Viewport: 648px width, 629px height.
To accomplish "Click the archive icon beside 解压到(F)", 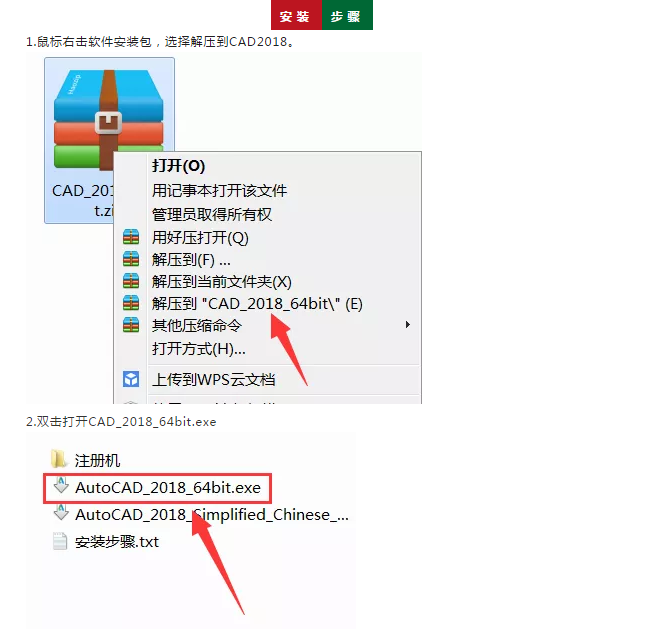I will click(131, 259).
